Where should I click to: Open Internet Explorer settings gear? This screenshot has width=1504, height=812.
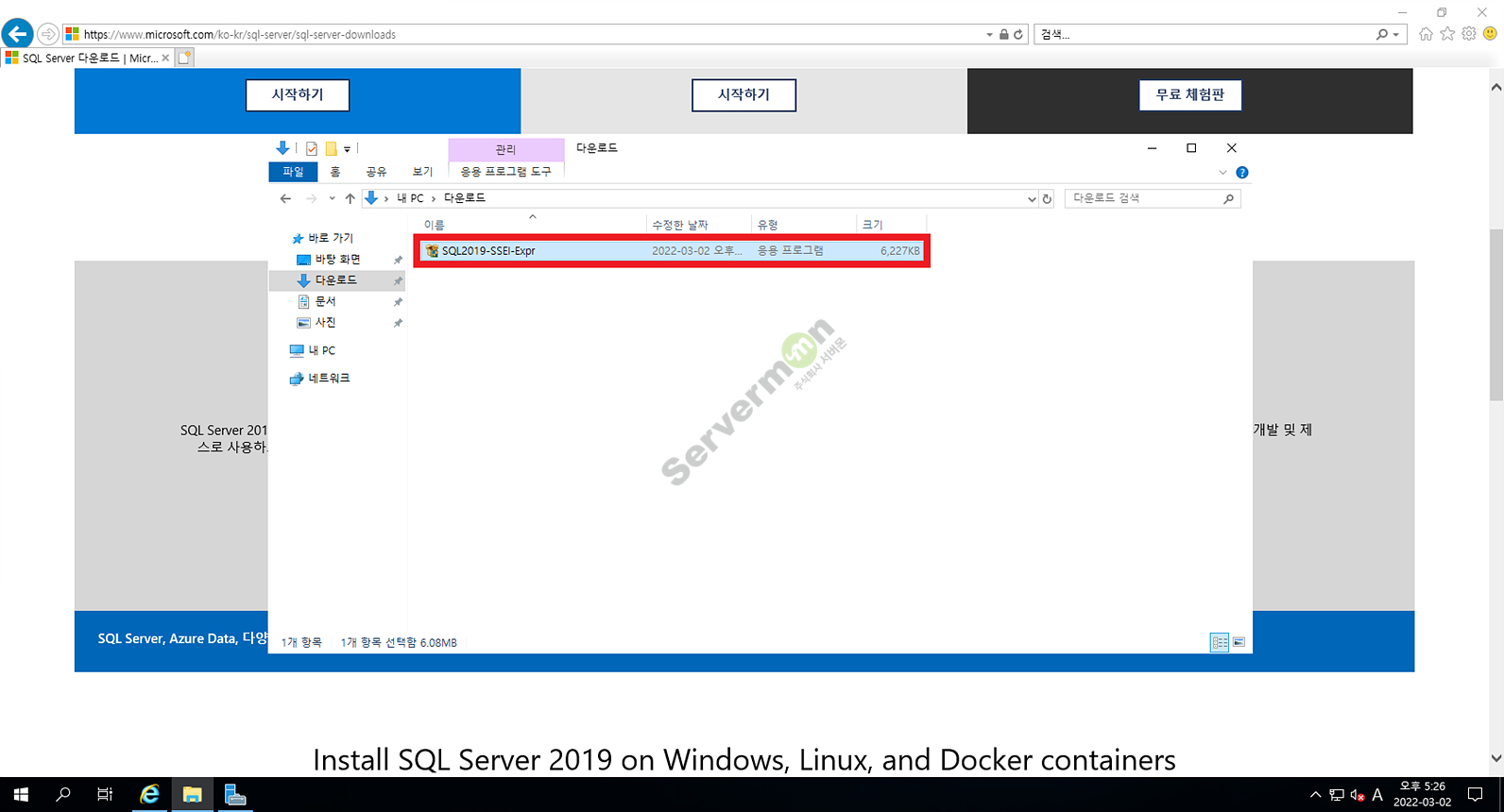tap(1469, 34)
